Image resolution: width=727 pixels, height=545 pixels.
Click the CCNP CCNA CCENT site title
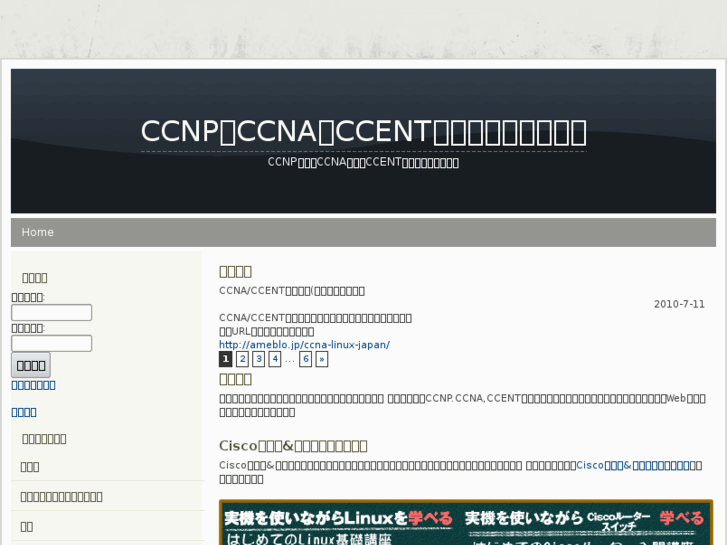pyautogui.click(x=364, y=131)
